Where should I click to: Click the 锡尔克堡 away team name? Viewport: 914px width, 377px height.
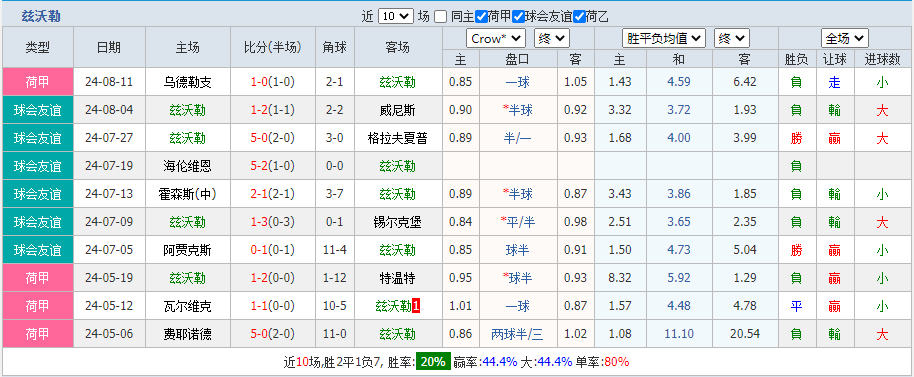pos(398,222)
